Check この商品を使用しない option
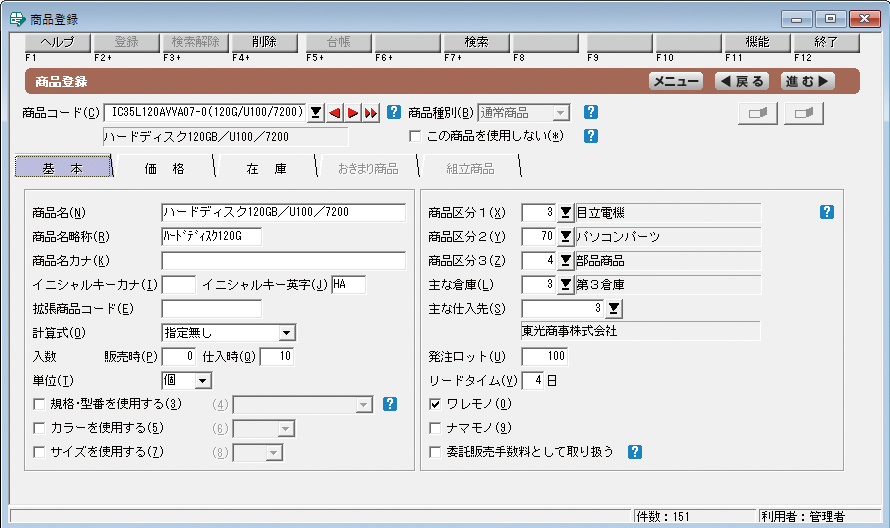The image size is (890, 528). coord(414,136)
